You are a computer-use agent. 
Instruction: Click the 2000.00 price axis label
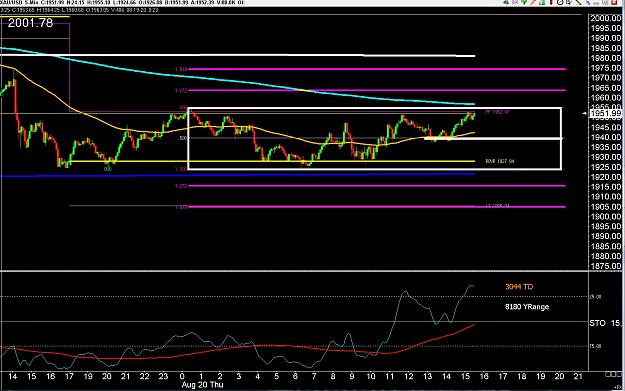click(605, 18)
